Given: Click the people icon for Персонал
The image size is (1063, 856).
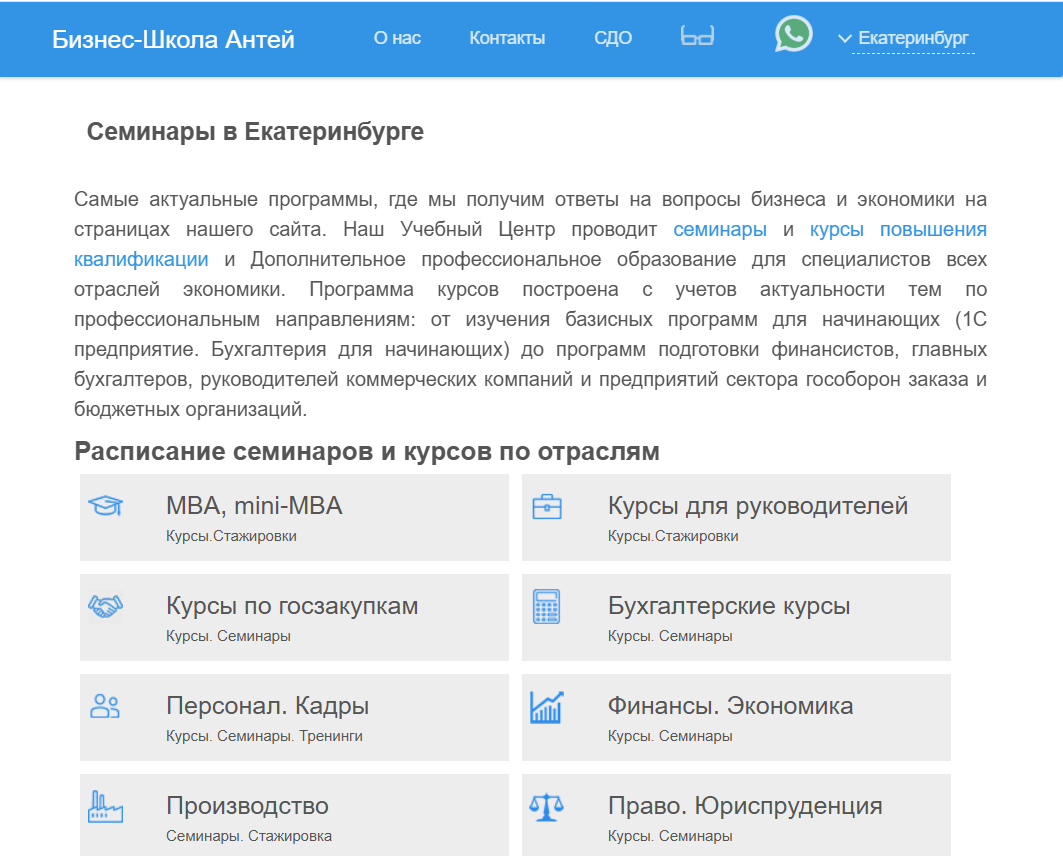Looking at the screenshot, I should coord(105,706).
